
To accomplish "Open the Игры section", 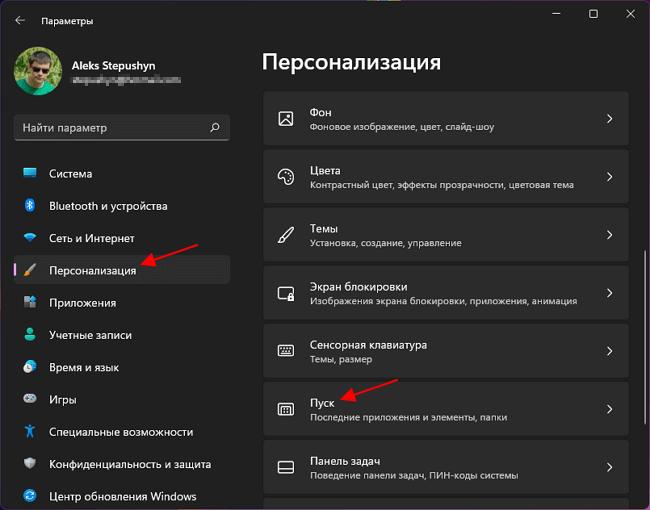I will [122, 399].
